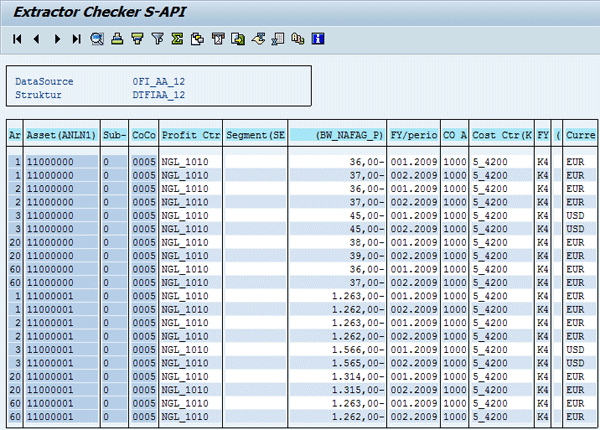Jump to last page using toolbar arrow
The image size is (600, 430).
coord(77,39)
